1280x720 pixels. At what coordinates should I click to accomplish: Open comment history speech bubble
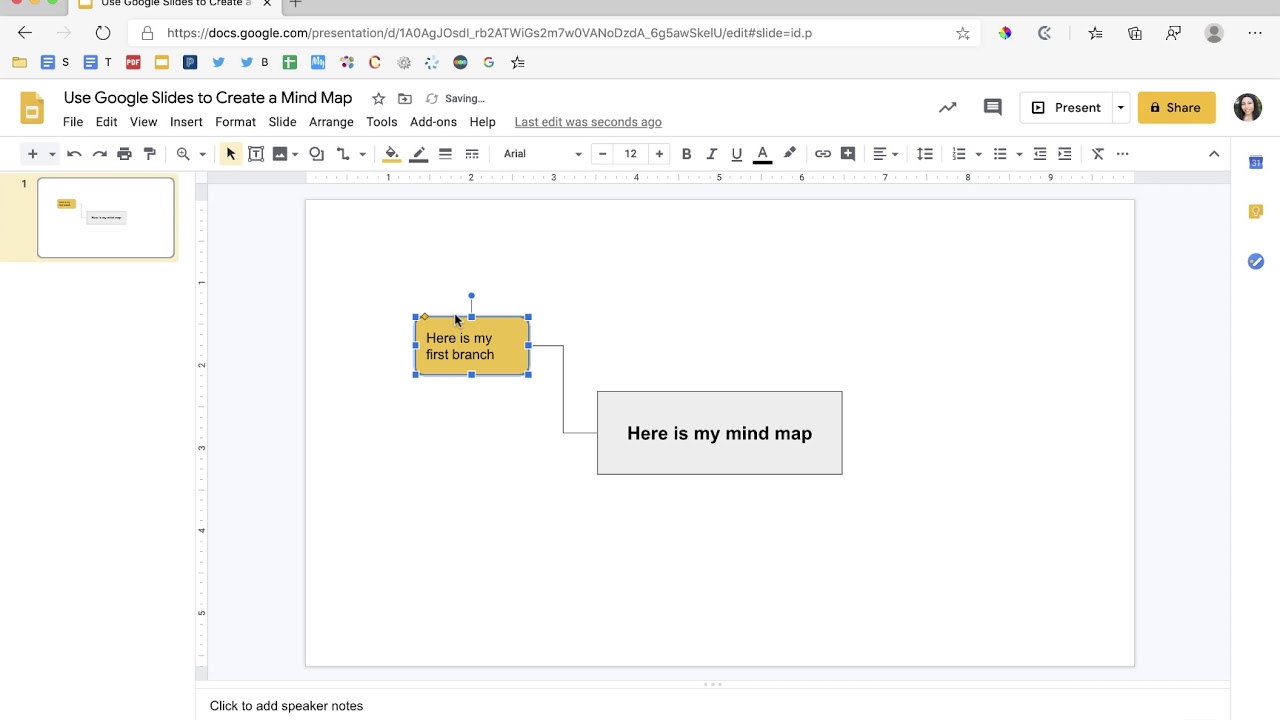pos(992,107)
